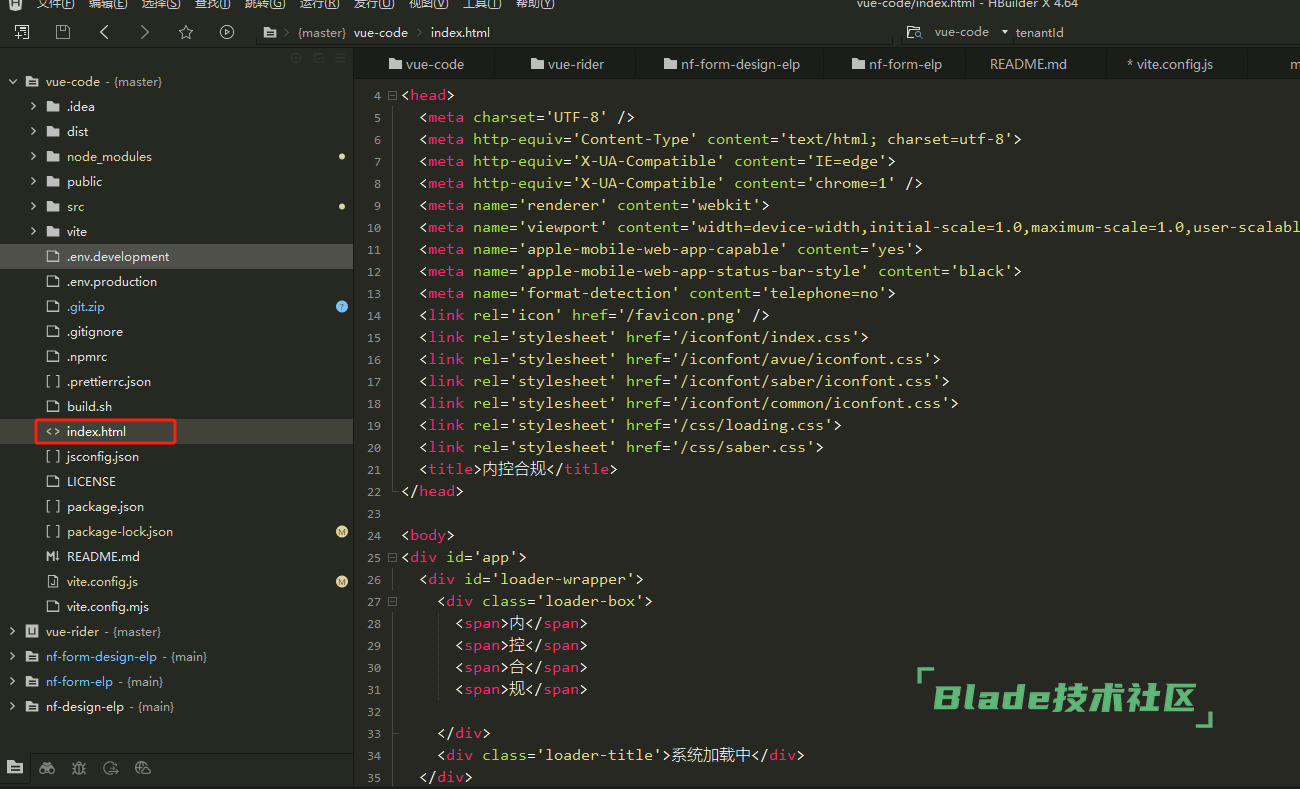Click the search-in-folder icon beside vue-code
Viewport: 1300px width, 789px height.
tap(913, 33)
